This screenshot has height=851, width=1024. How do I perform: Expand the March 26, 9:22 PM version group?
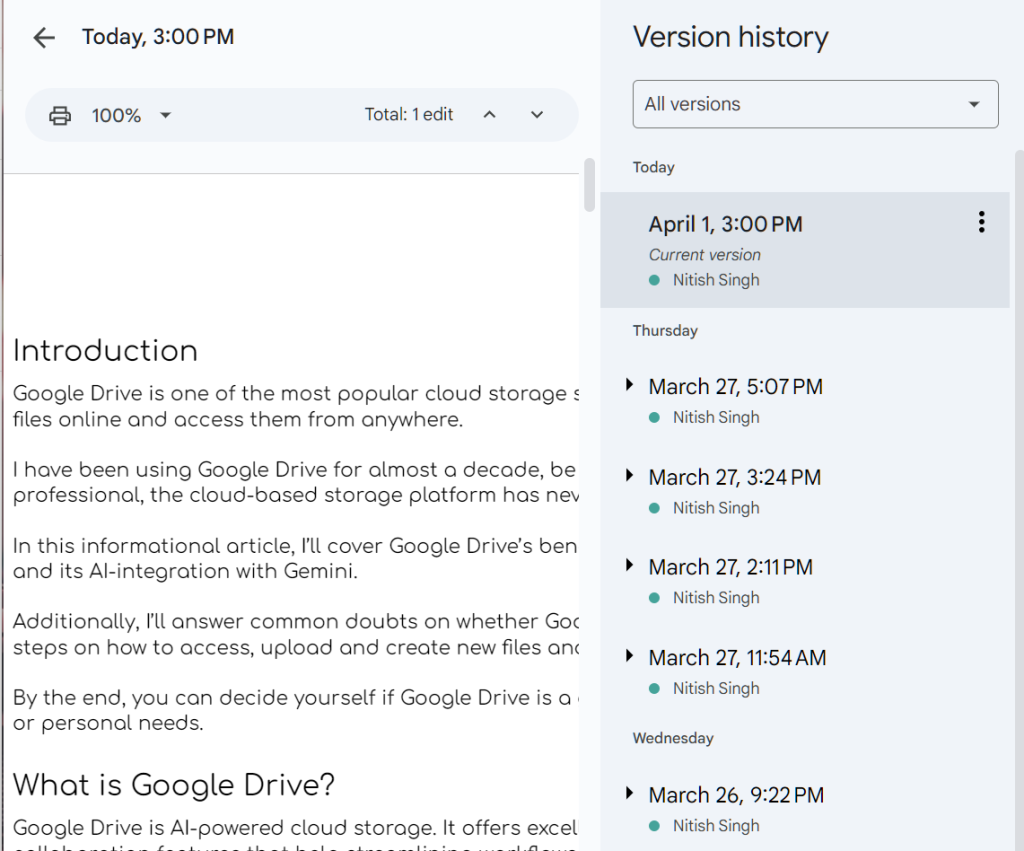[x=629, y=793]
